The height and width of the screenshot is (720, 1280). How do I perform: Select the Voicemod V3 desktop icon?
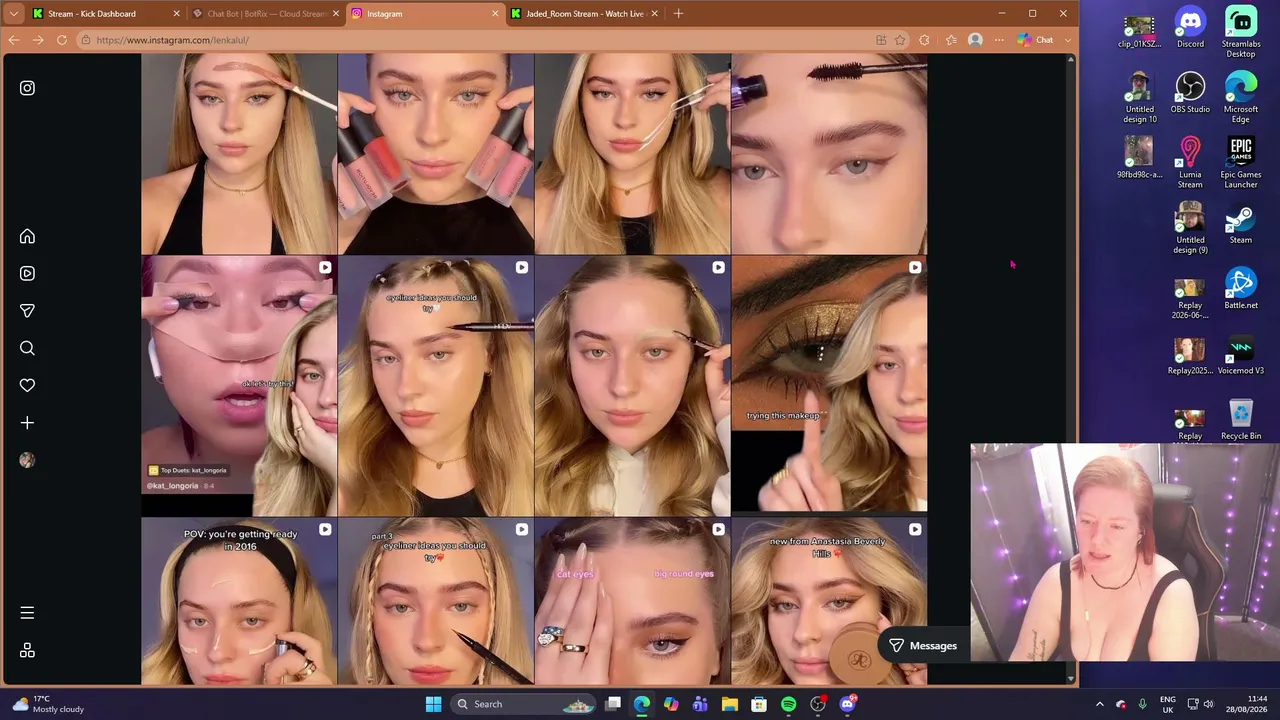click(x=1241, y=354)
